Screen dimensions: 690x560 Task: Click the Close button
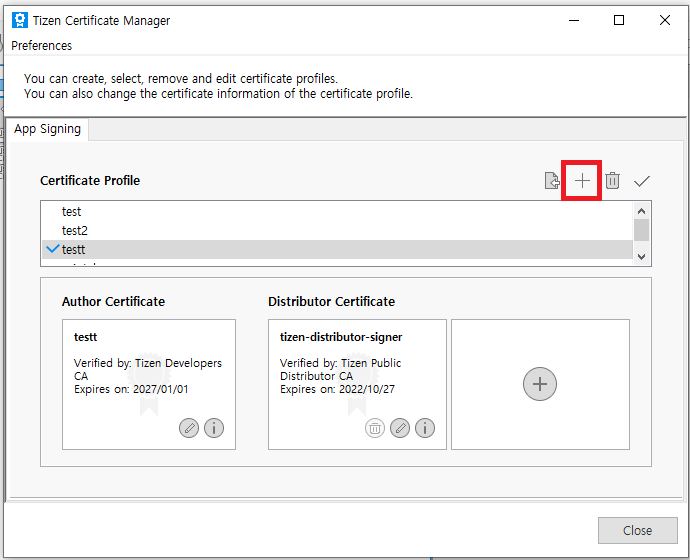coord(638,531)
